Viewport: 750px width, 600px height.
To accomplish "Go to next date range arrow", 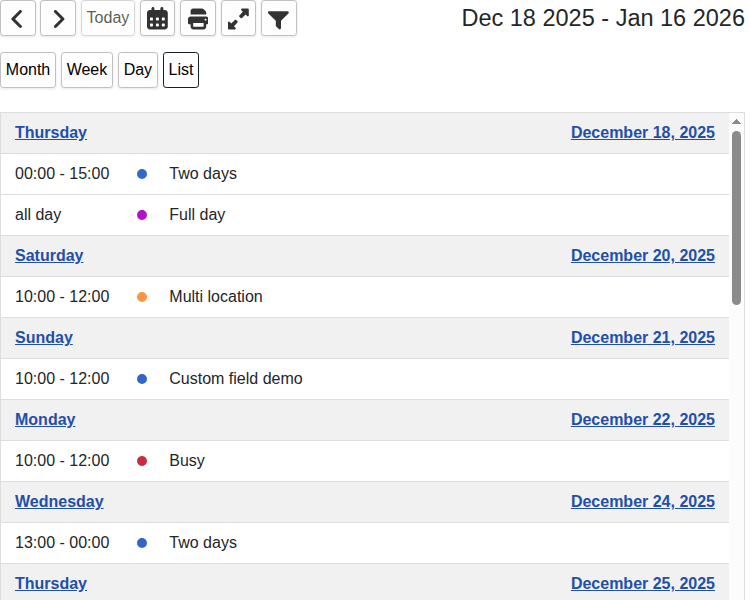I will click(58, 18).
